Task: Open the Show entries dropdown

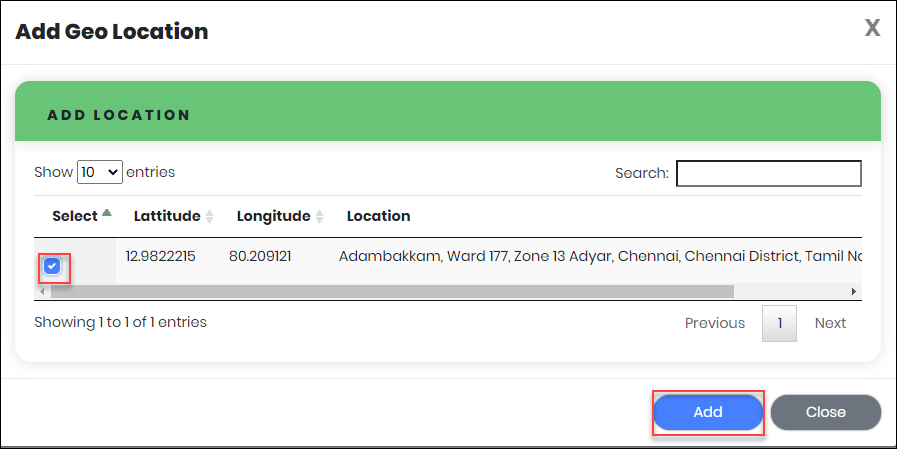Action: [100, 172]
